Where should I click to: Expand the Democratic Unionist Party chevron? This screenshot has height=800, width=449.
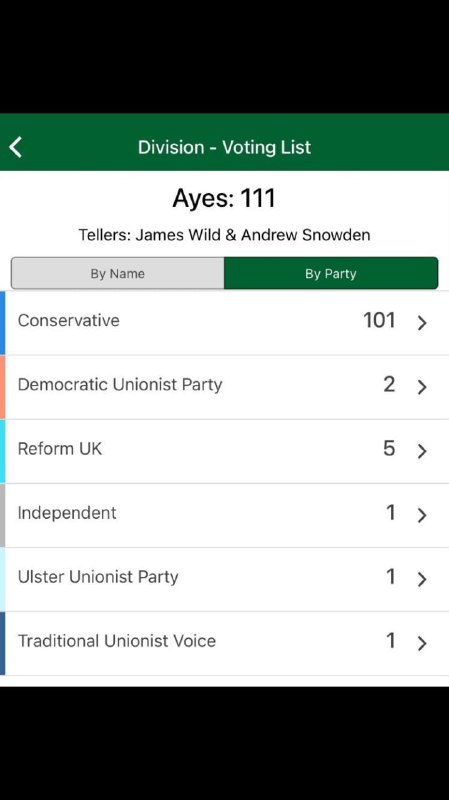[422, 387]
